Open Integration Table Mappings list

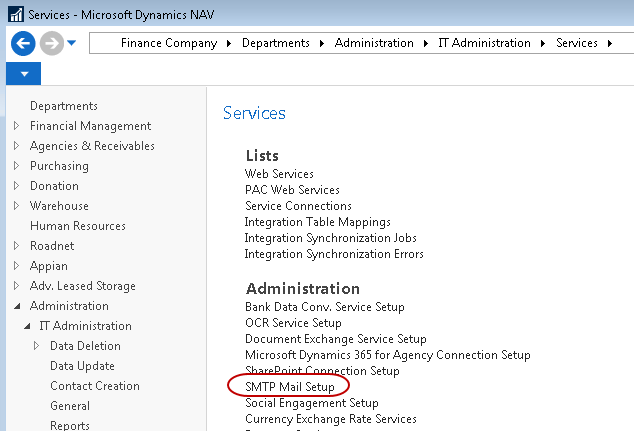[317, 222]
